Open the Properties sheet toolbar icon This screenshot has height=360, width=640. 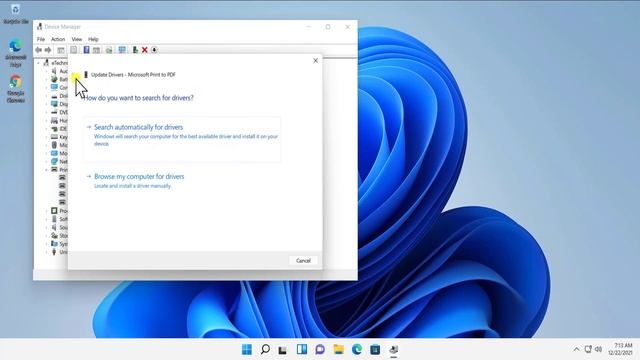pyautogui.click(x=73, y=50)
